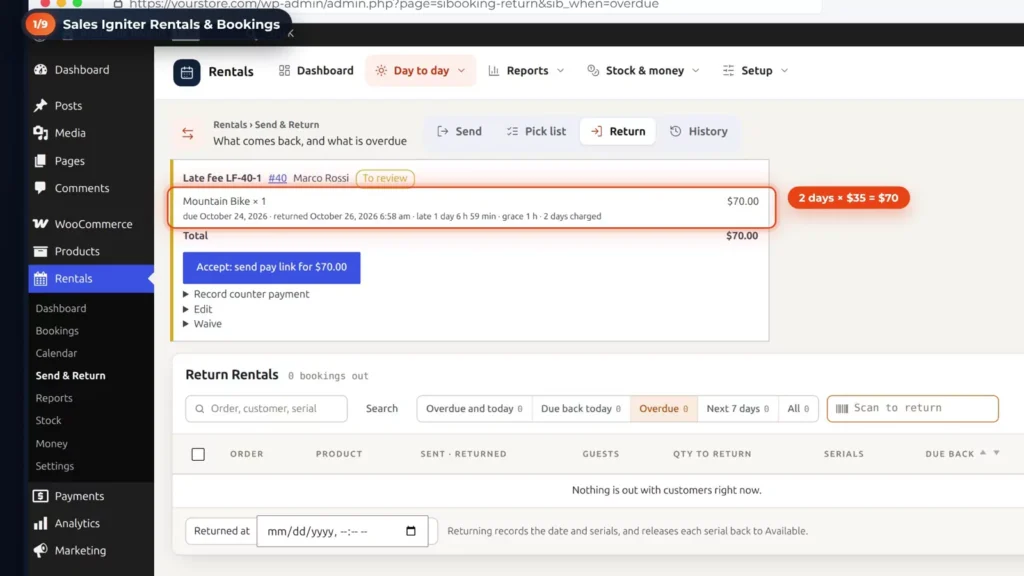Open Reports in Rentals submenu
The width and height of the screenshot is (1024, 576).
pos(54,398)
